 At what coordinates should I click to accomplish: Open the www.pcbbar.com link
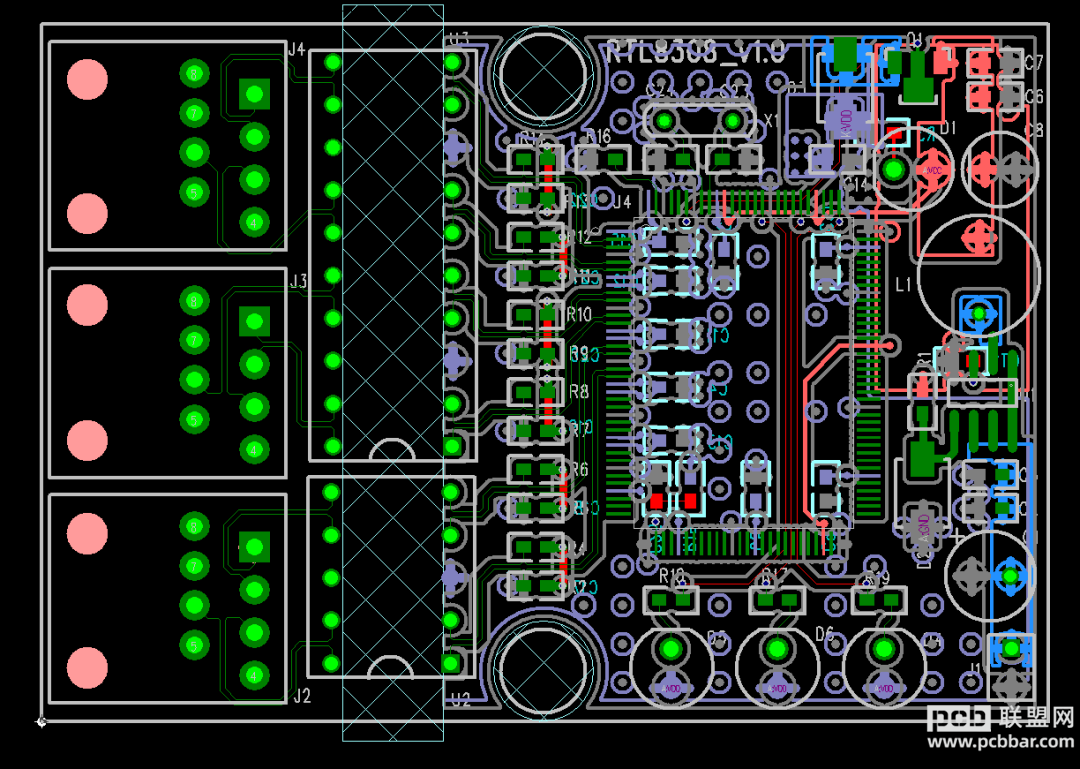click(1000, 742)
